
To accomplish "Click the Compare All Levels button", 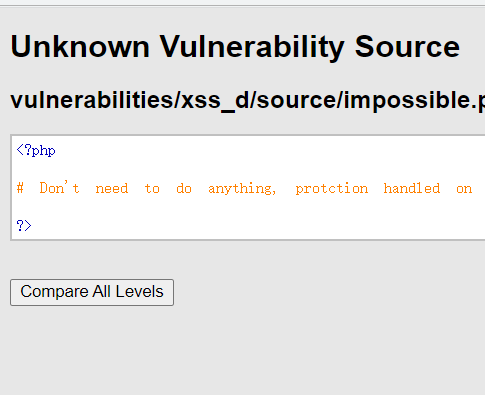I will (x=92, y=292).
